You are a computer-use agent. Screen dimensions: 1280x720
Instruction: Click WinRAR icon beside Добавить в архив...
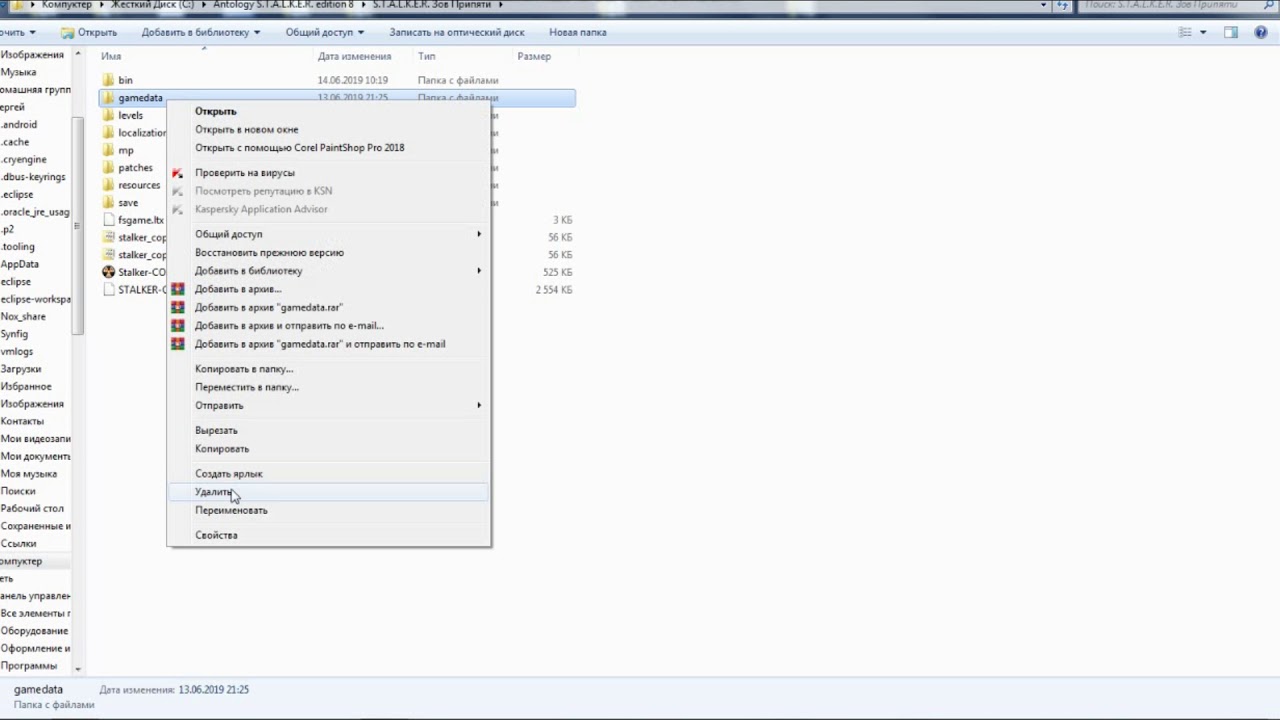pyautogui.click(x=177, y=289)
